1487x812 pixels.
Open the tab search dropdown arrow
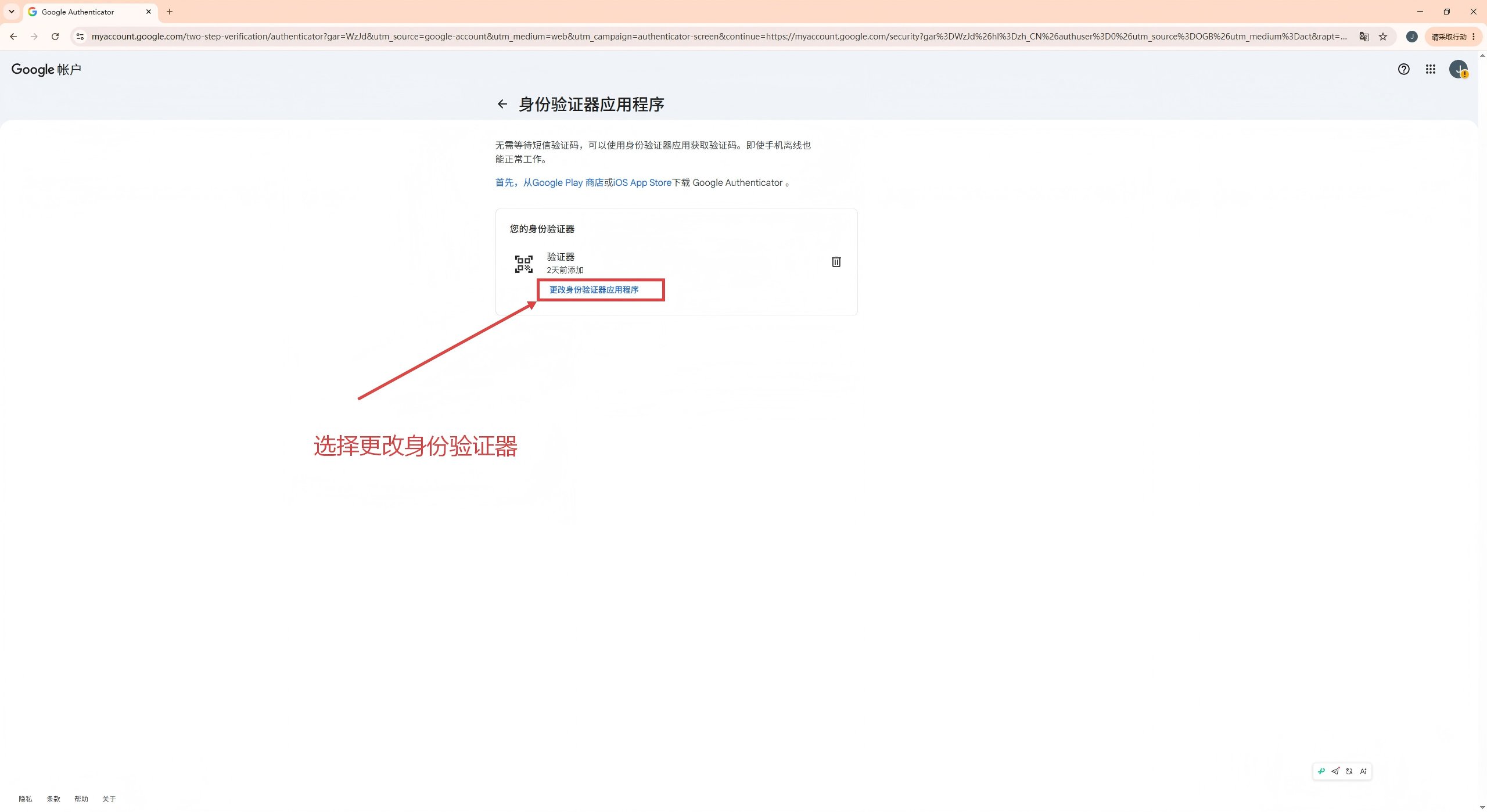(x=11, y=12)
